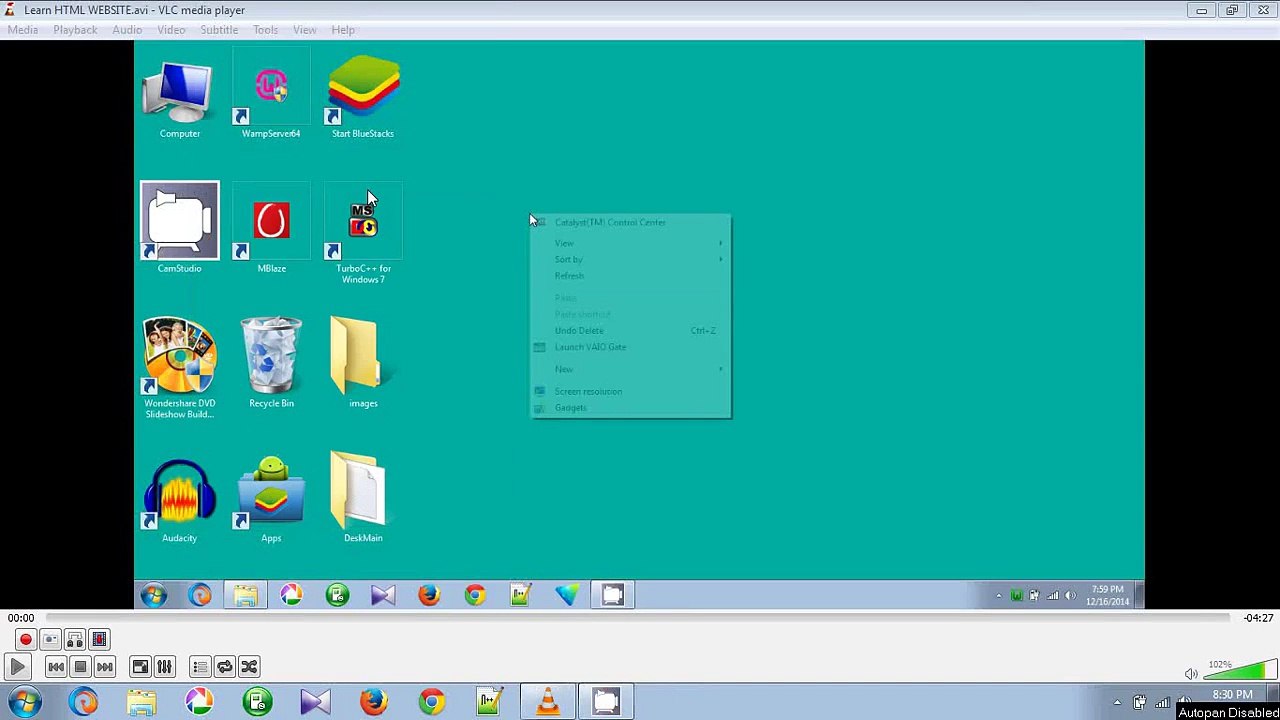
Task: Click the frame-by-frame button
Action: [x=99, y=640]
